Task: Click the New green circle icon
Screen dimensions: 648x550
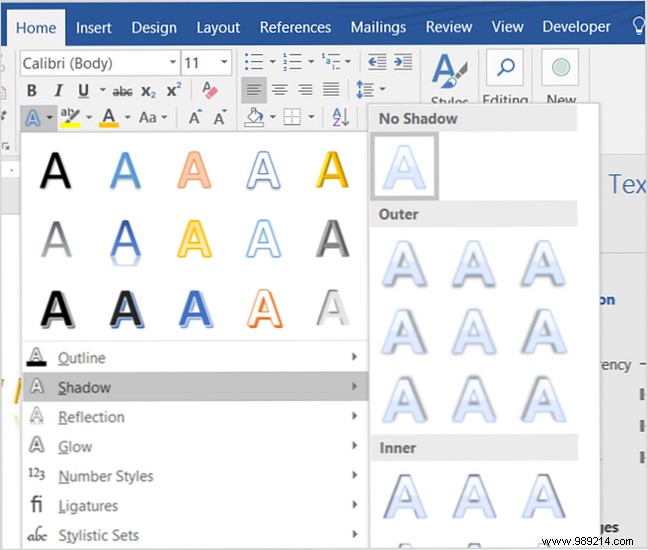Action: point(560,67)
